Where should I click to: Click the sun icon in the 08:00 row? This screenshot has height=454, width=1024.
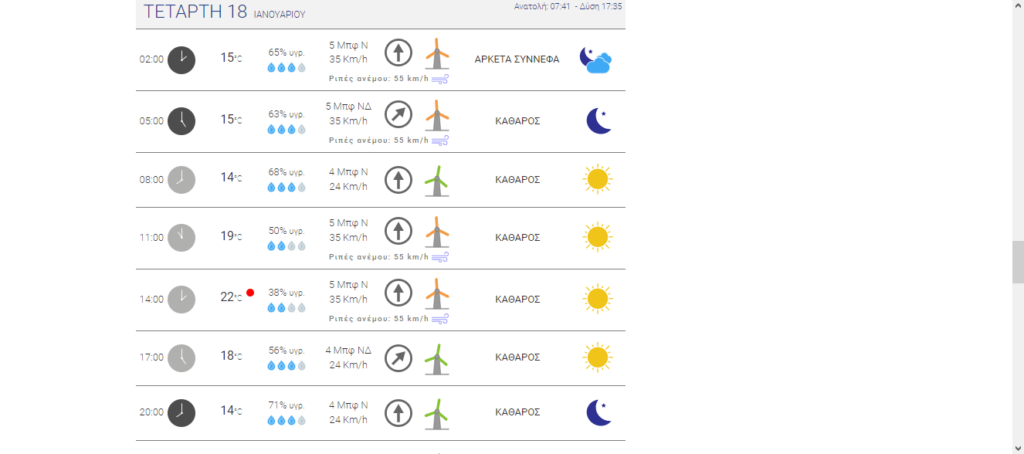tap(597, 180)
